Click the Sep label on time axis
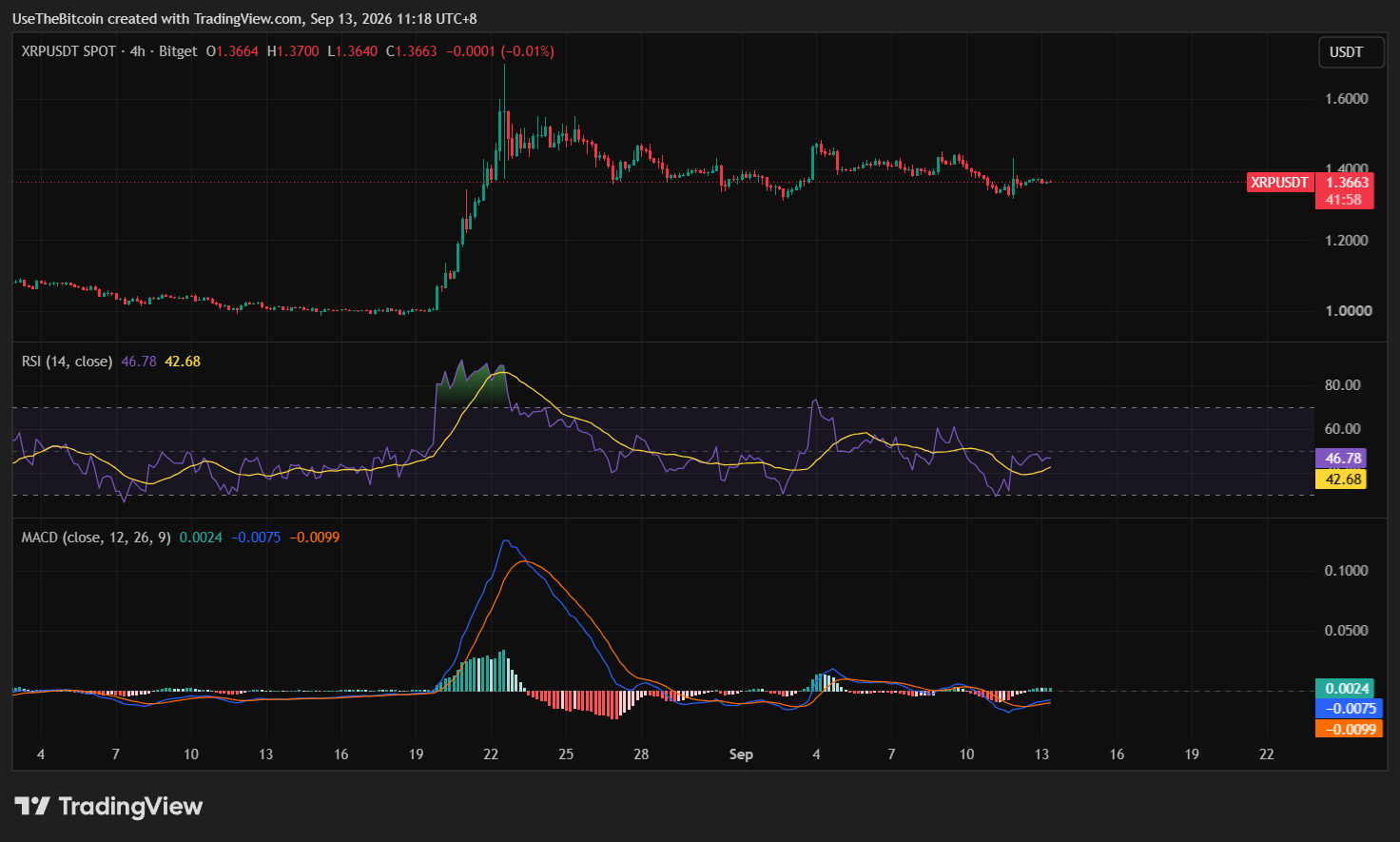The image size is (1400, 842). click(741, 754)
